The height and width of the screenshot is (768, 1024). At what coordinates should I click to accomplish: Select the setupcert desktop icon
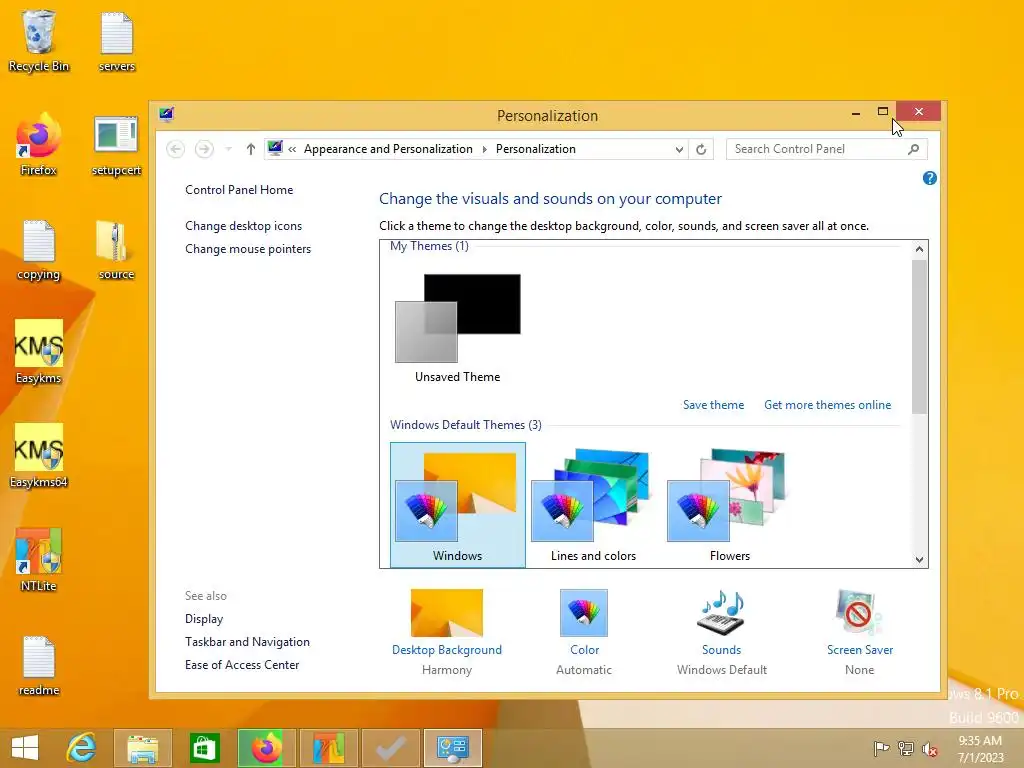pos(116,145)
